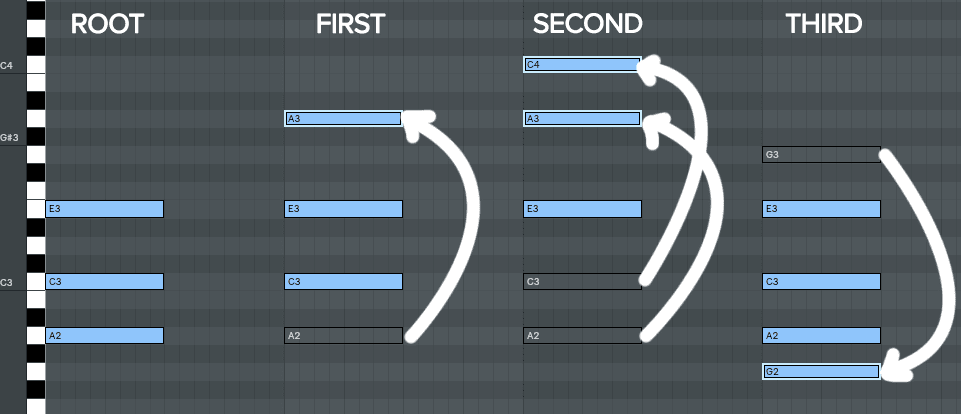Click the A3 note in SECOND inversion

coord(581,119)
